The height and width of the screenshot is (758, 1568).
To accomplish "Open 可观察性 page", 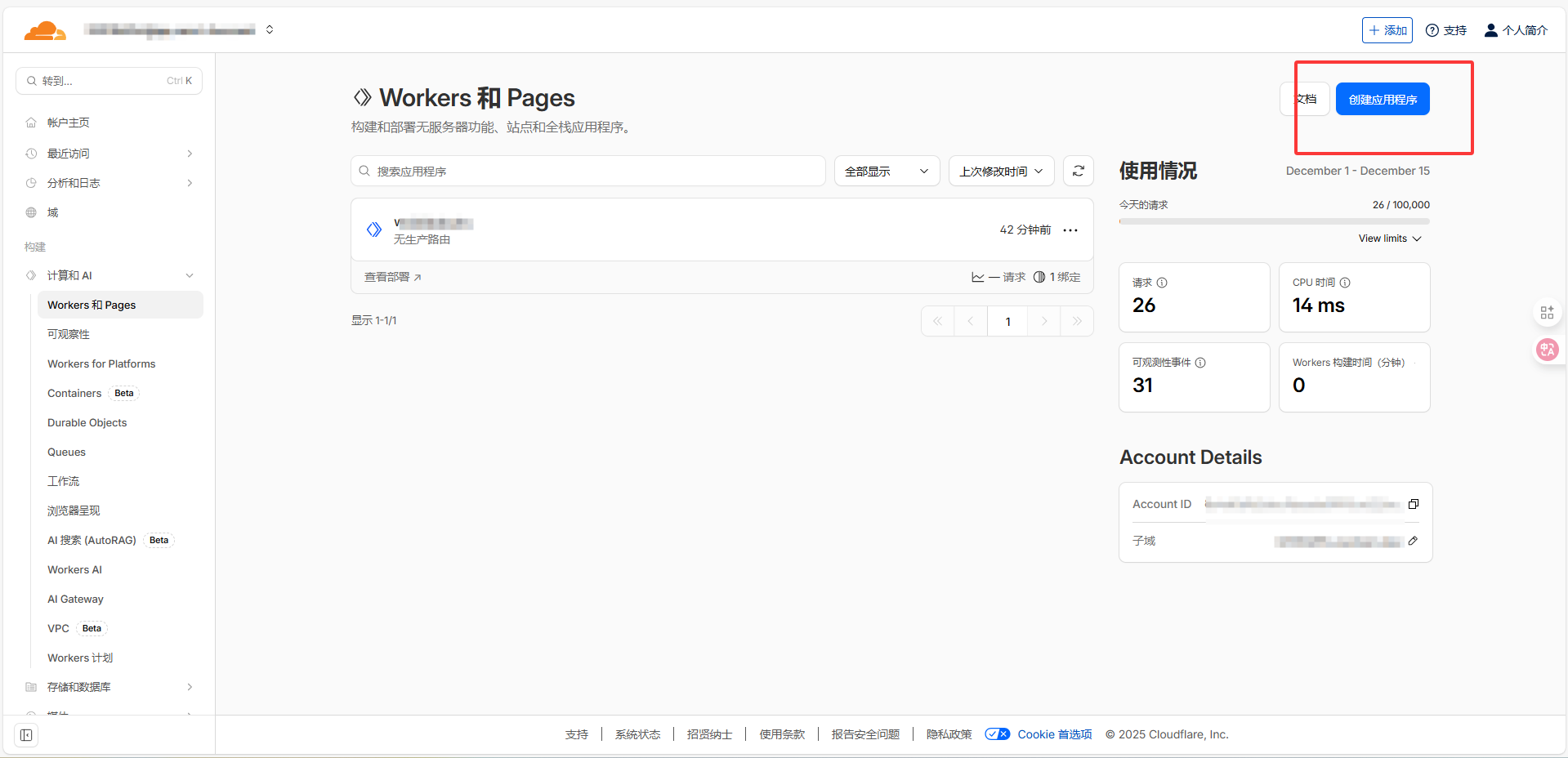I will coord(69,334).
